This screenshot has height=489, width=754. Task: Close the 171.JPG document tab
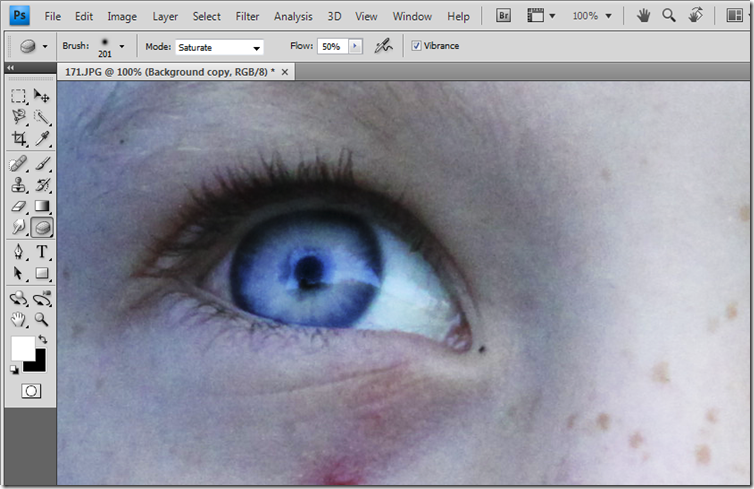[x=285, y=72]
